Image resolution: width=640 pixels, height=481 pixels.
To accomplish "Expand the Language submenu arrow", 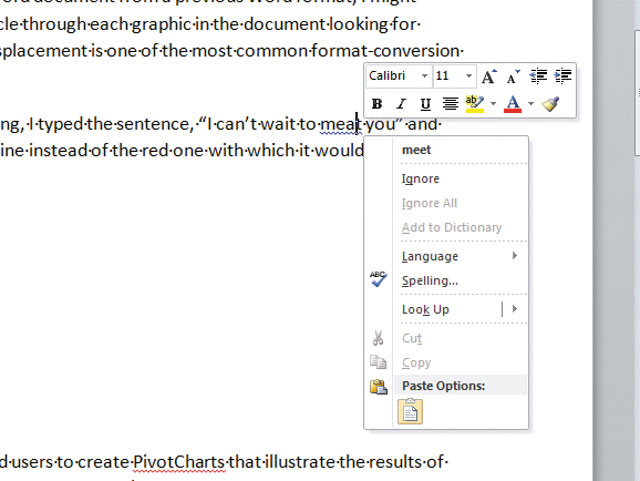I will point(515,256).
